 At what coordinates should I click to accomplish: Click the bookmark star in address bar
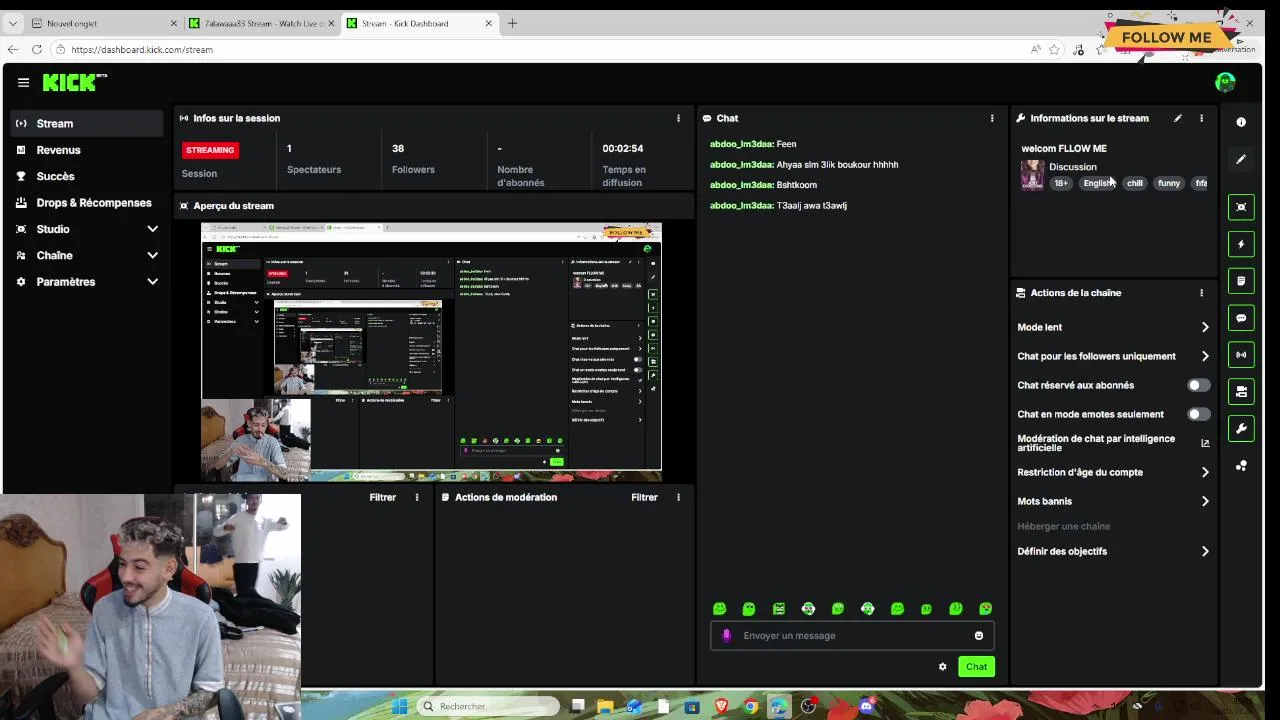coord(1055,49)
